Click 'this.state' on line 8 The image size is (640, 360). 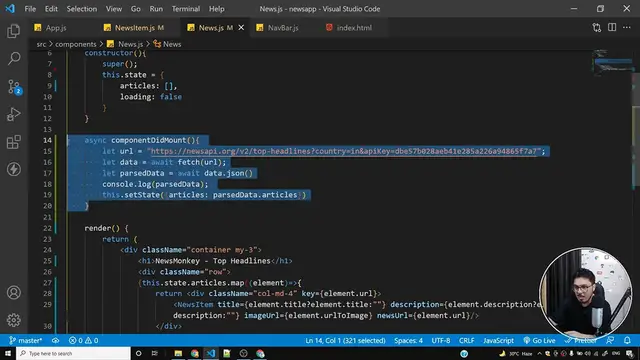click(x=124, y=75)
